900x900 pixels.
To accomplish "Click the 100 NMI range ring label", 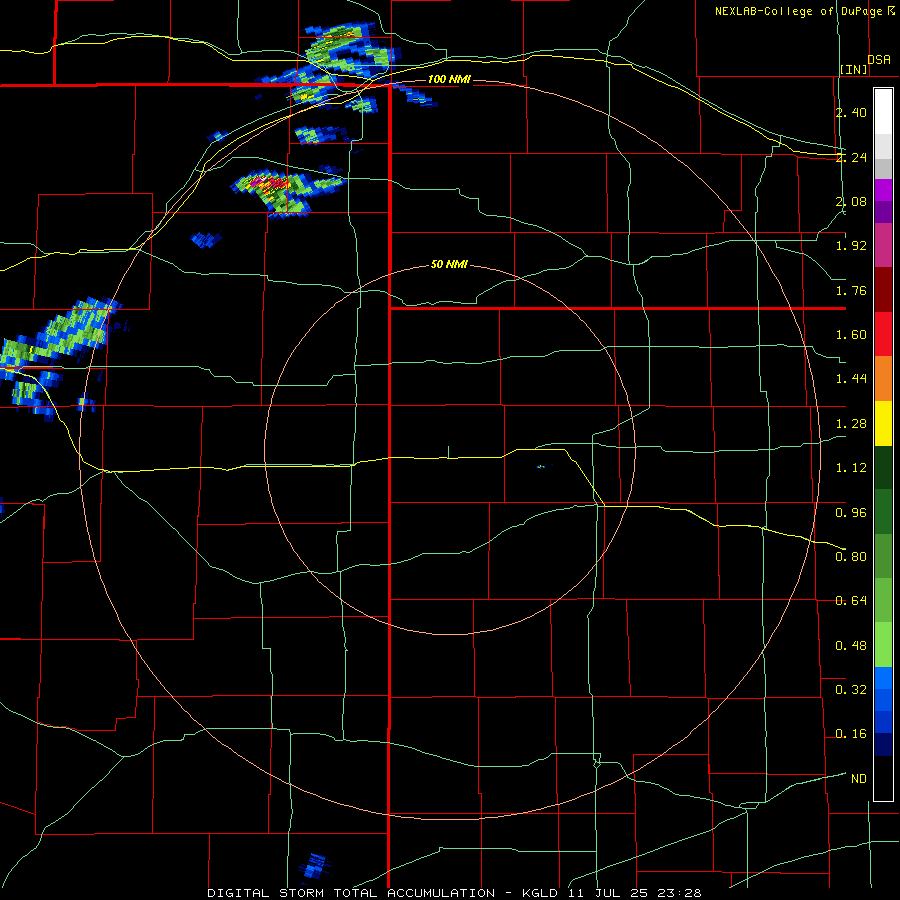I will click(449, 79).
